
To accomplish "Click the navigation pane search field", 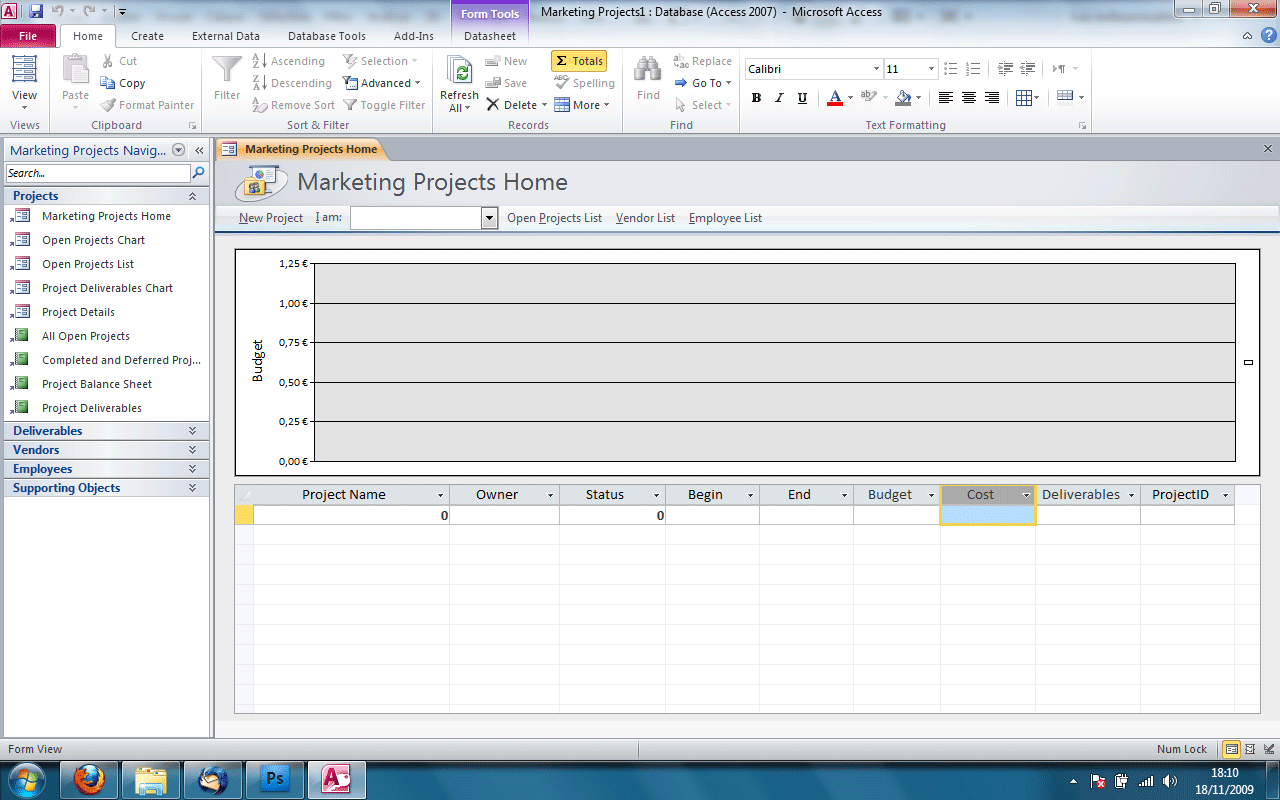I will click(97, 173).
